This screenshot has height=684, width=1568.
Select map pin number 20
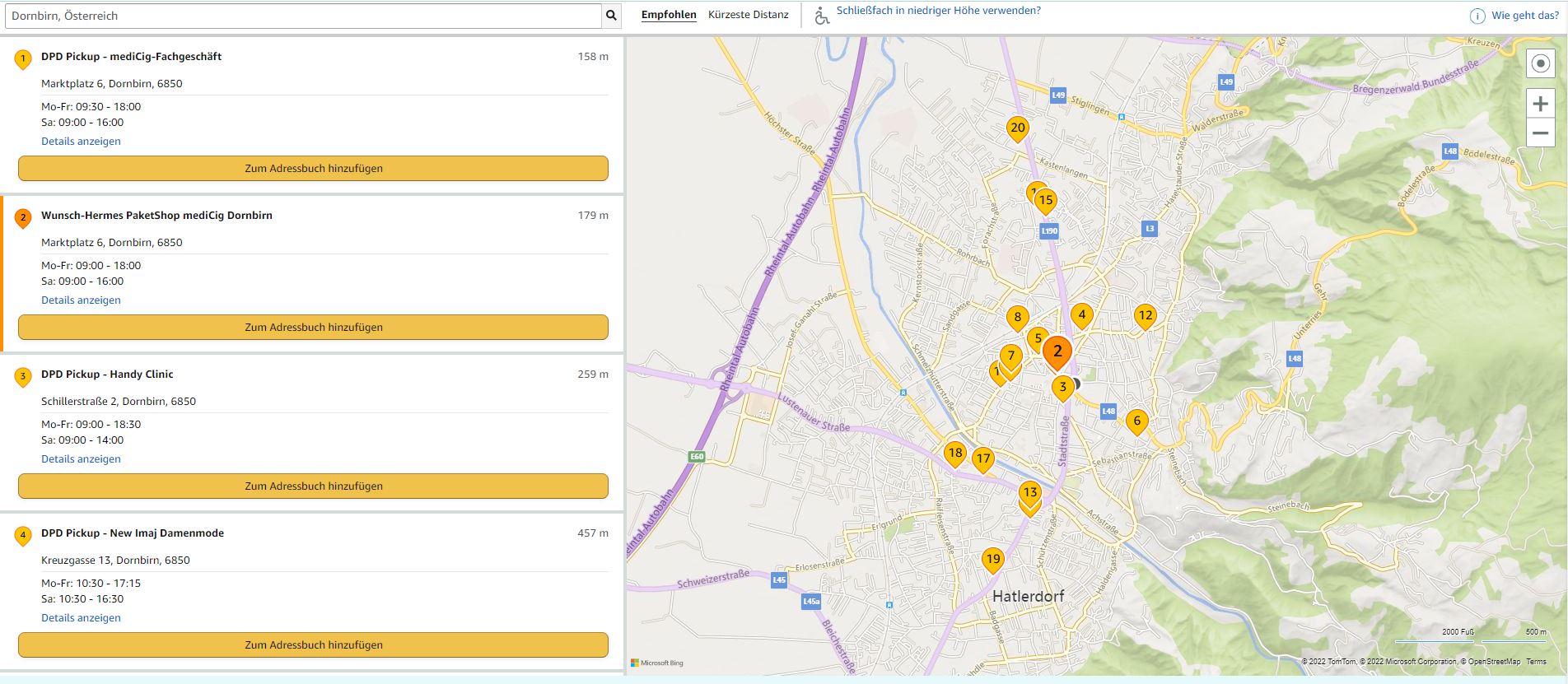pyautogui.click(x=1018, y=128)
